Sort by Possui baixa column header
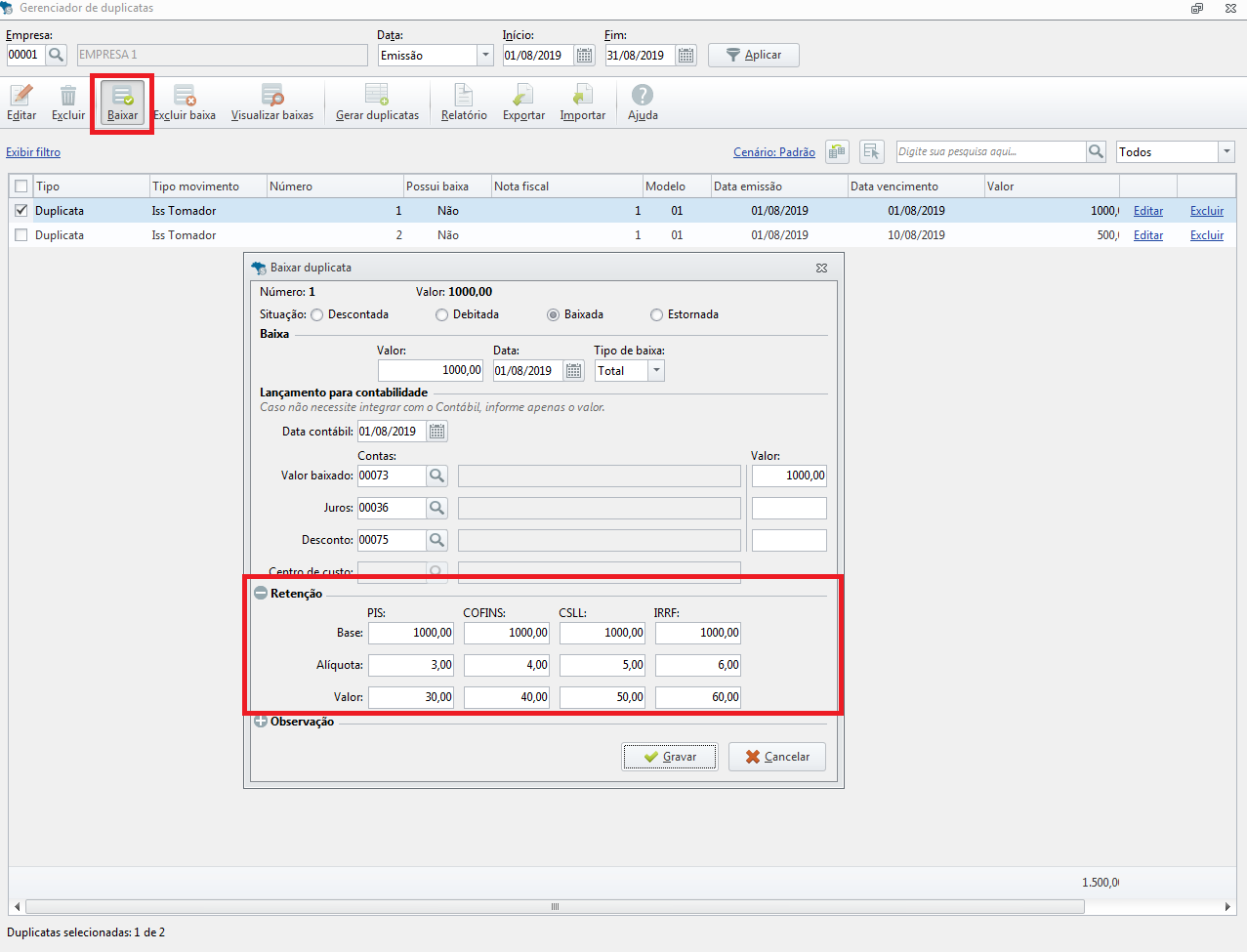1247x952 pixels. click(x=447, y=186)
